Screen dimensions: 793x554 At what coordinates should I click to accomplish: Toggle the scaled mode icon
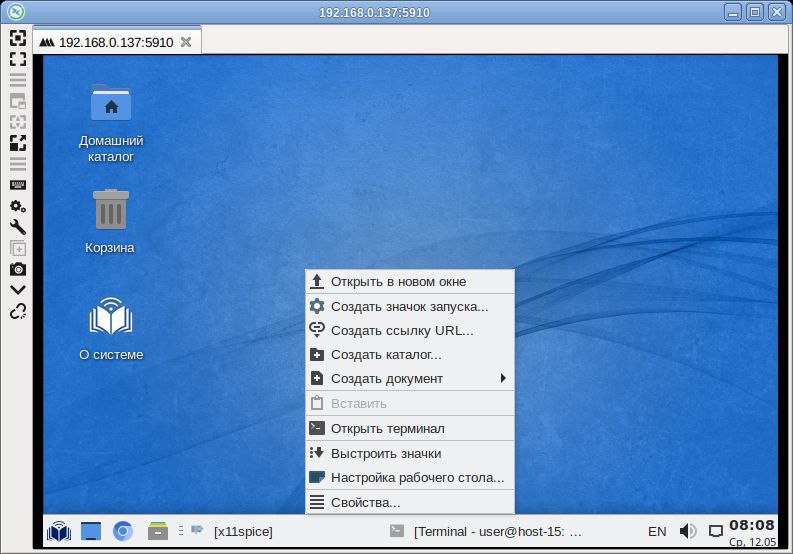18,143
